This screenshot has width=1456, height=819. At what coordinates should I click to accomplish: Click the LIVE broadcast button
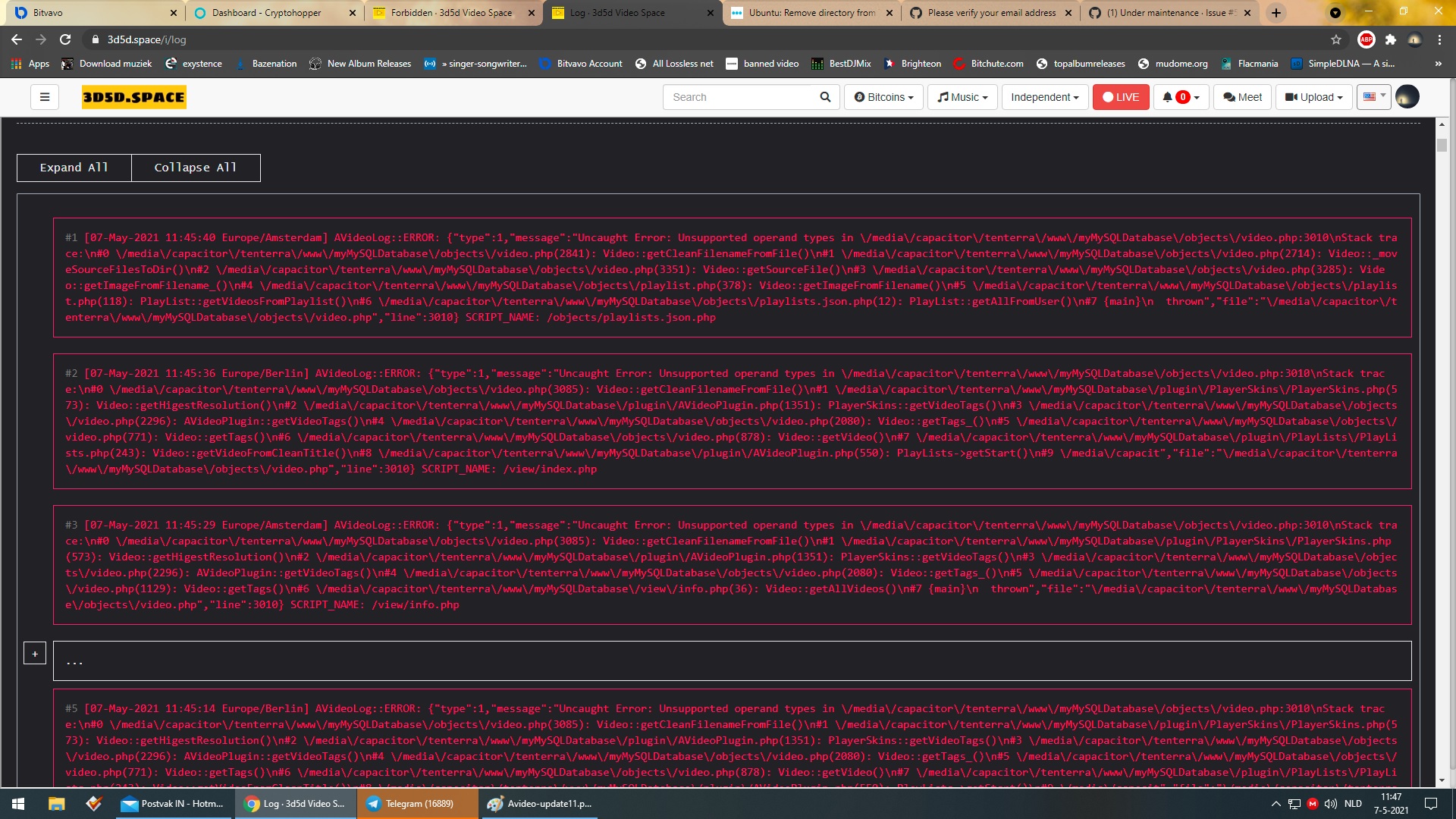[x=1120, y=97]
